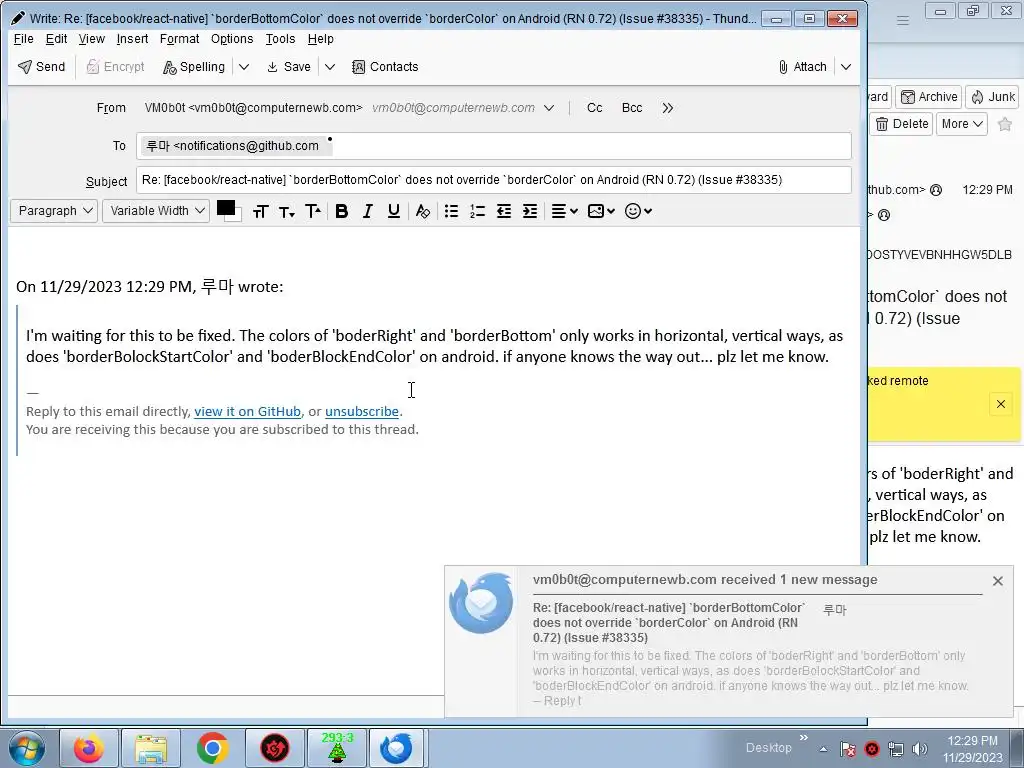Open the Edit menu
Image resolution: width=1024 pixels, height=768 pixels.
pyautogui.click(x=56, y=39)
